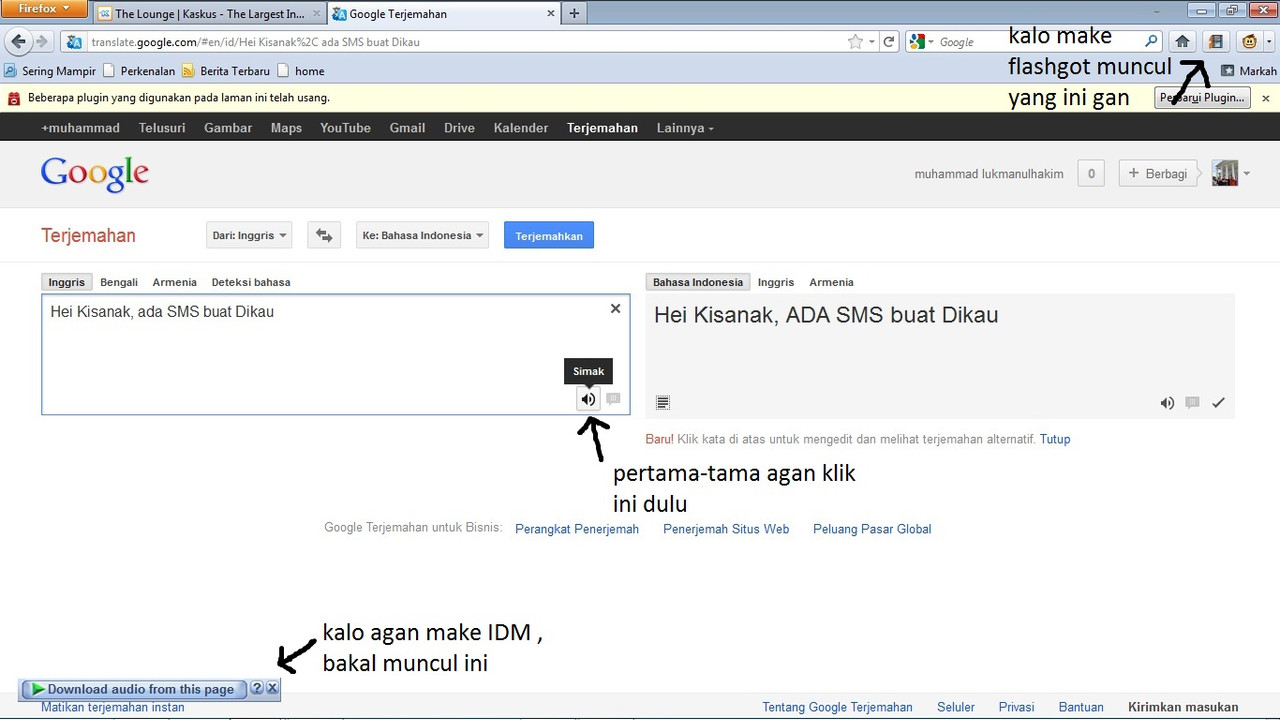Image resolution: width=1280 pixels, height=720 pixels.
Task: Open Kalender in Google bar
Action: pyautogui.click(x=521, y=128)
